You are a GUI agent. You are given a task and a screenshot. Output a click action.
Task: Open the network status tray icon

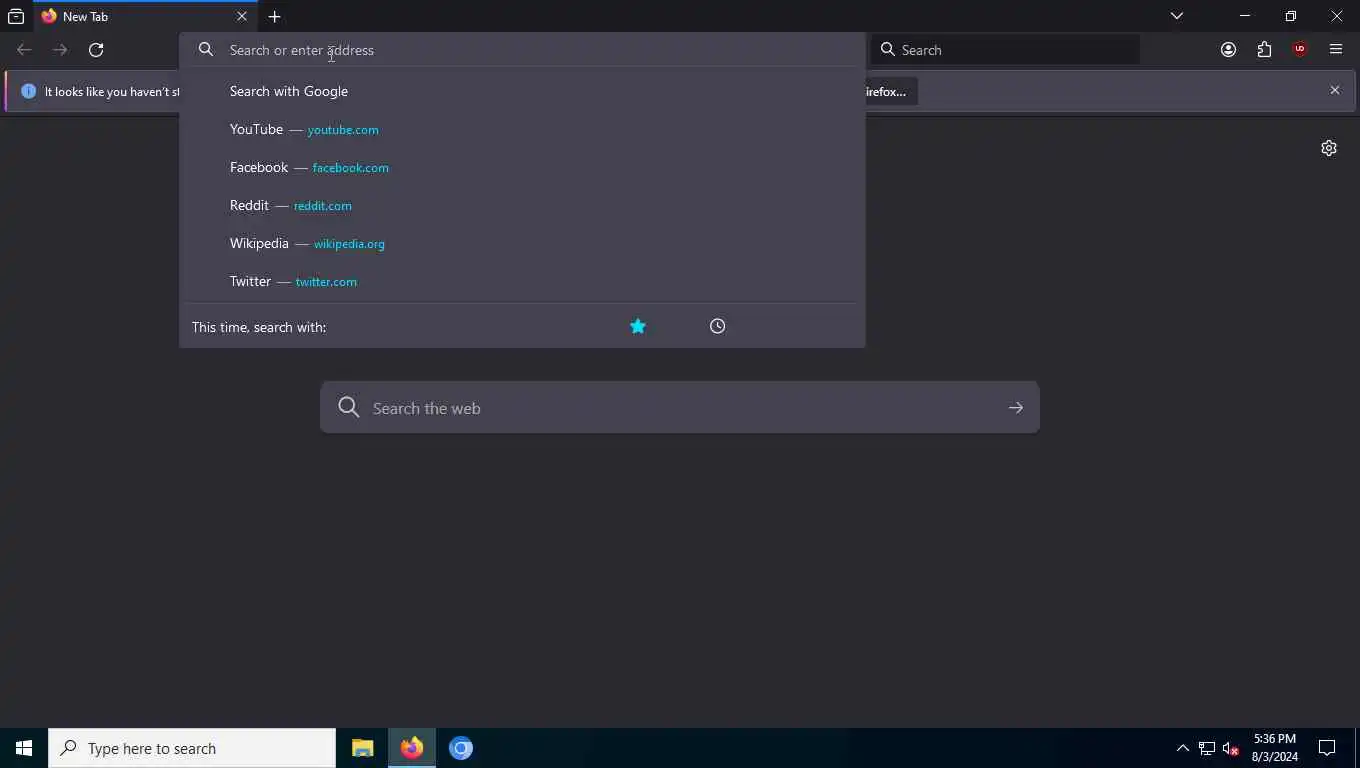tap(1207, 748)
